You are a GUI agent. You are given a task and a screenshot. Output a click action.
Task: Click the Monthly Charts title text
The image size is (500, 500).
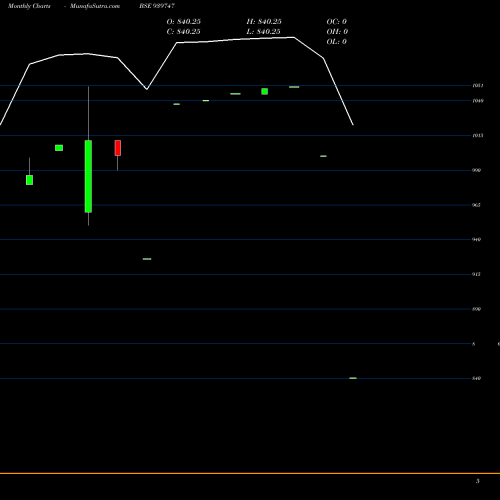pyautogui.click(x=29, y=6)
